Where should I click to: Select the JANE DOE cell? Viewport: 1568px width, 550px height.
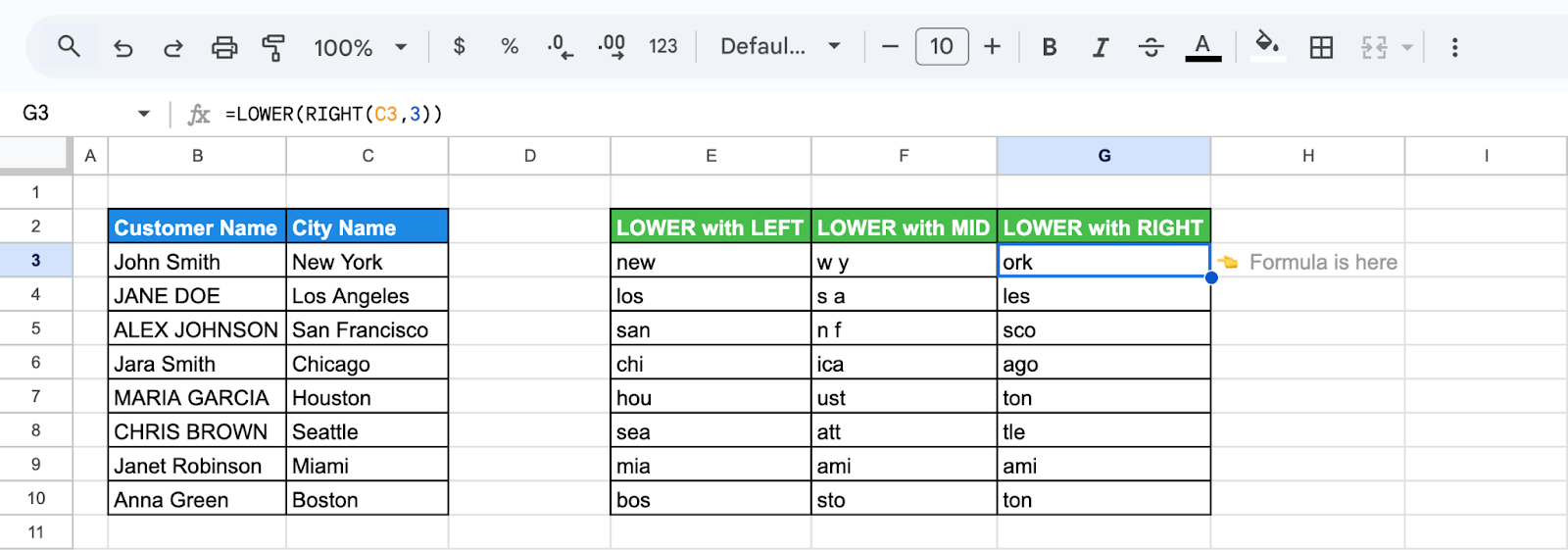pos(197,294)
